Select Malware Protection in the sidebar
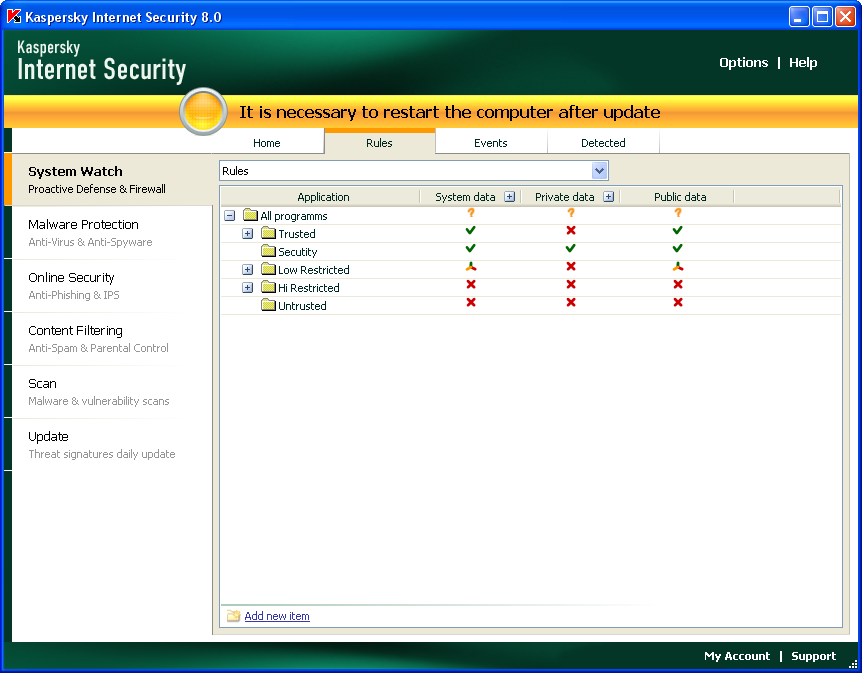Screen dimensions: 862x673 pyautogui.click(x=83, y=225)
